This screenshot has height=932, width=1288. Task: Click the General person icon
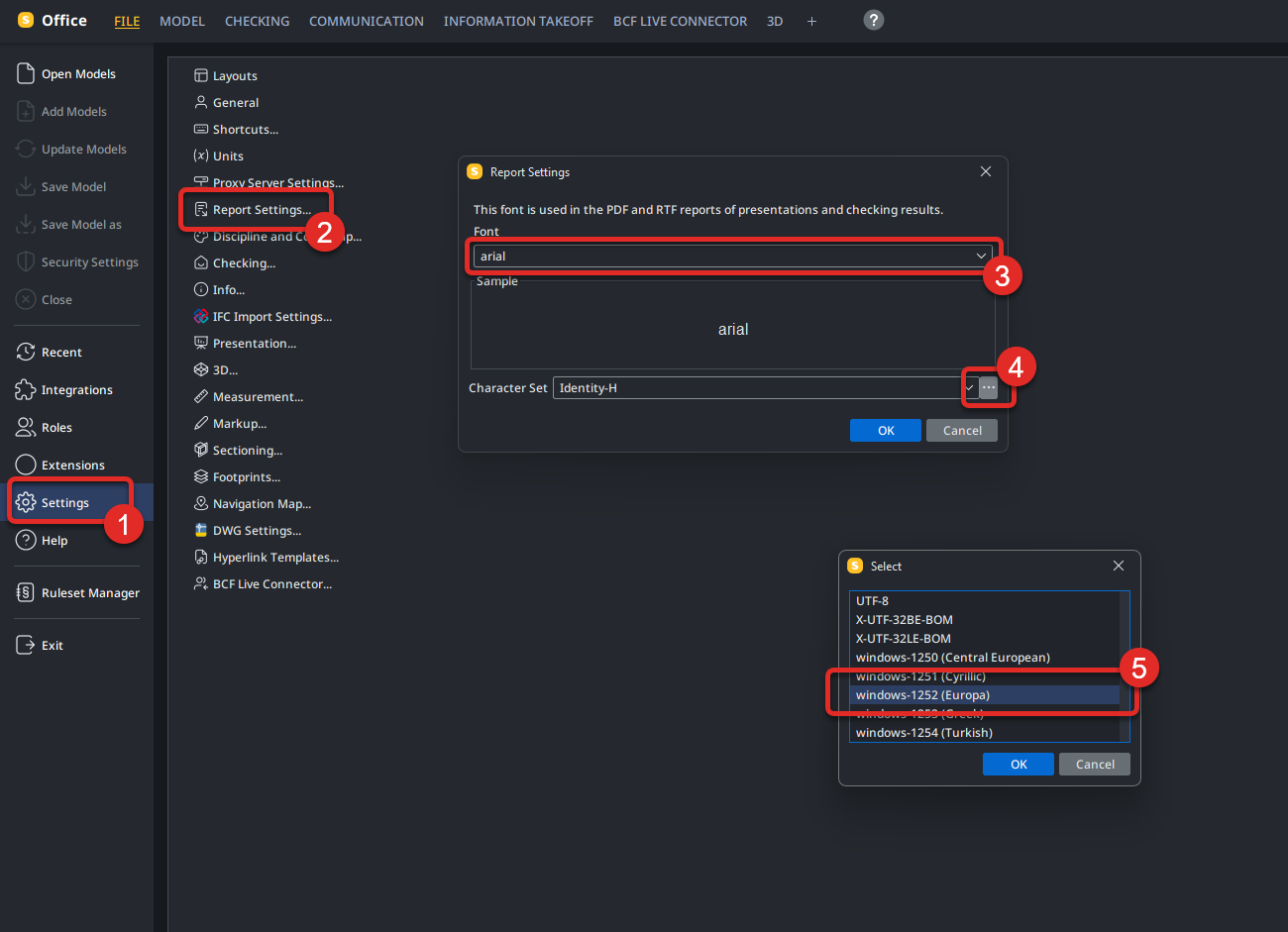[x=201, y=102]
